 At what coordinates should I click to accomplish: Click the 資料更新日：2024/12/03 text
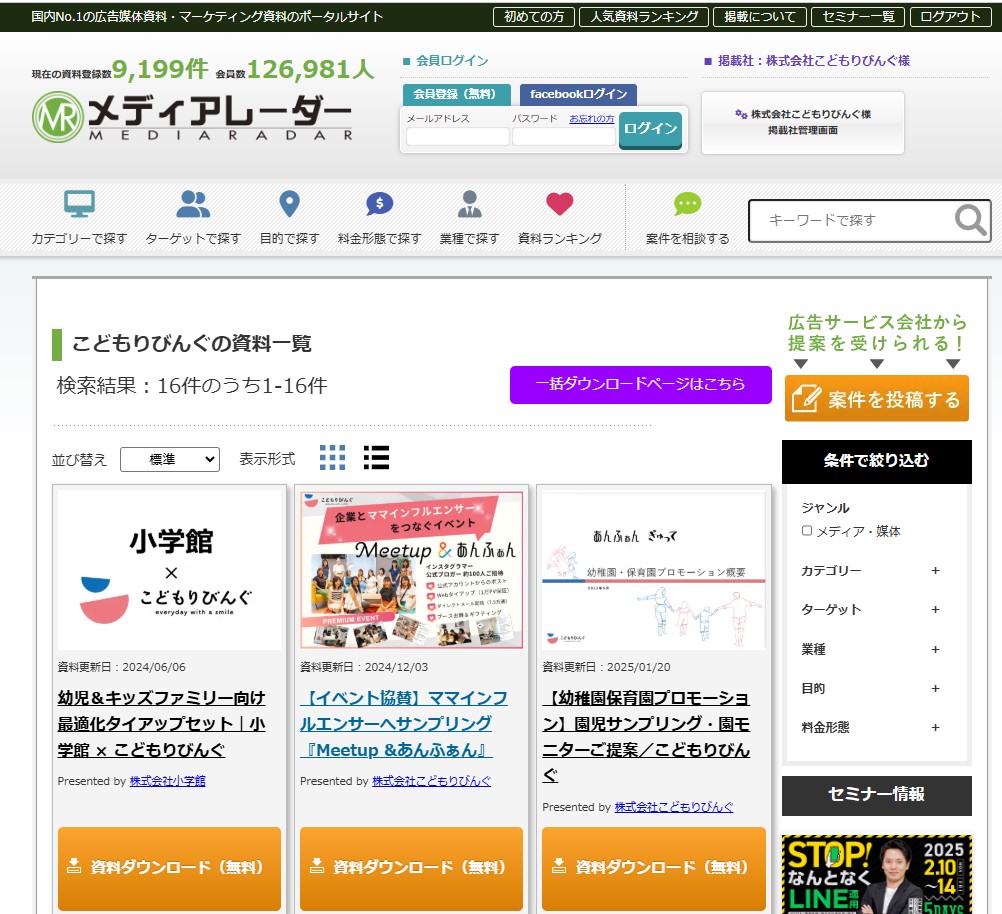point(364,667)
